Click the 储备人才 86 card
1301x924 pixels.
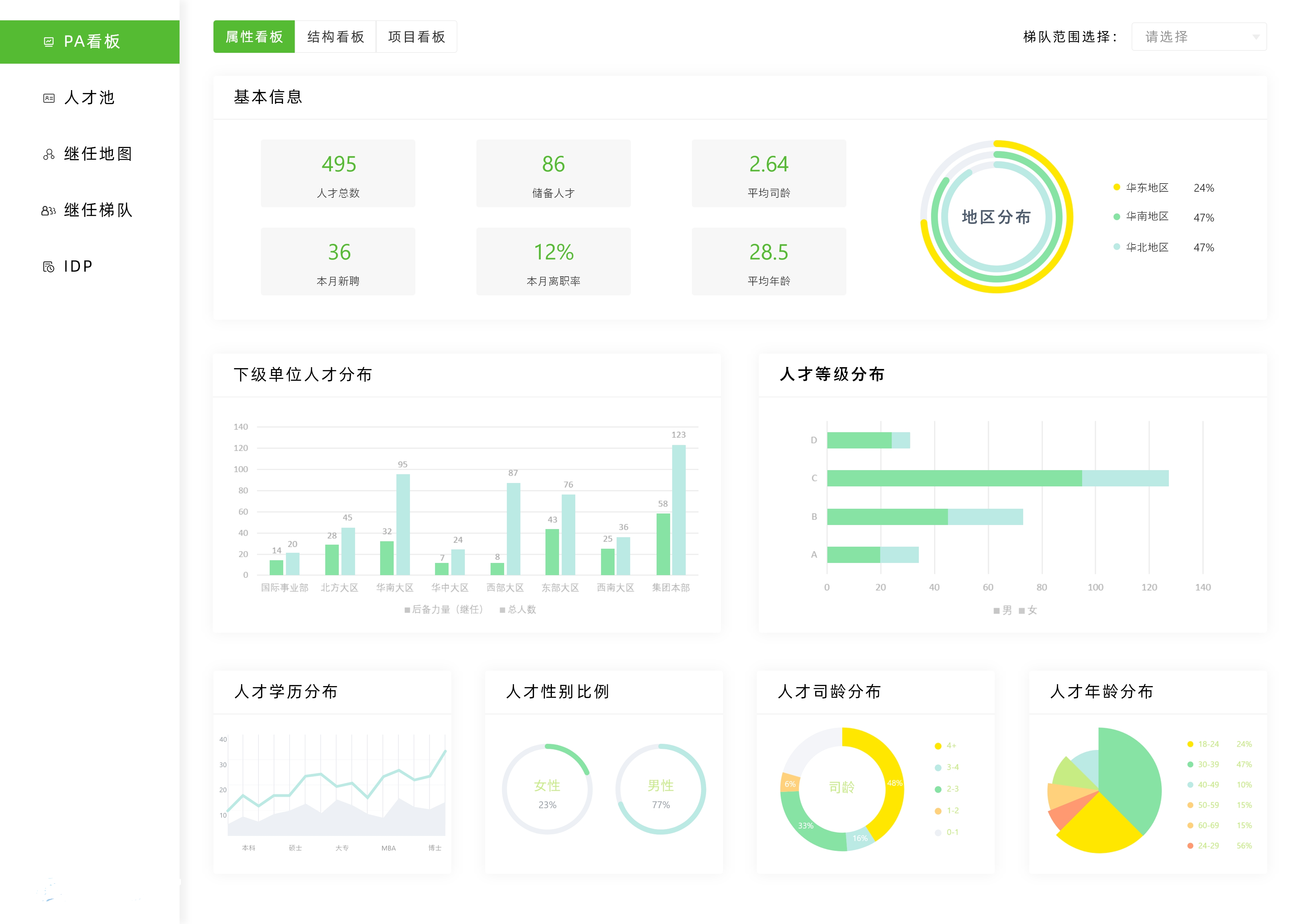(x=553, y=173)
